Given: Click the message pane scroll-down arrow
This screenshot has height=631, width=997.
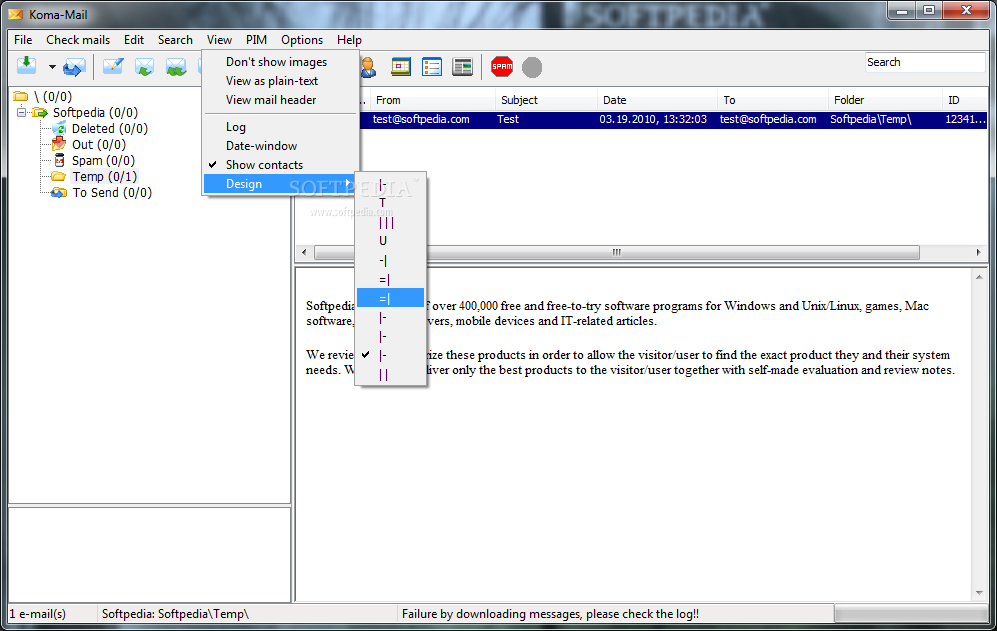Looking at the screenshot, I should coord(979,593).
